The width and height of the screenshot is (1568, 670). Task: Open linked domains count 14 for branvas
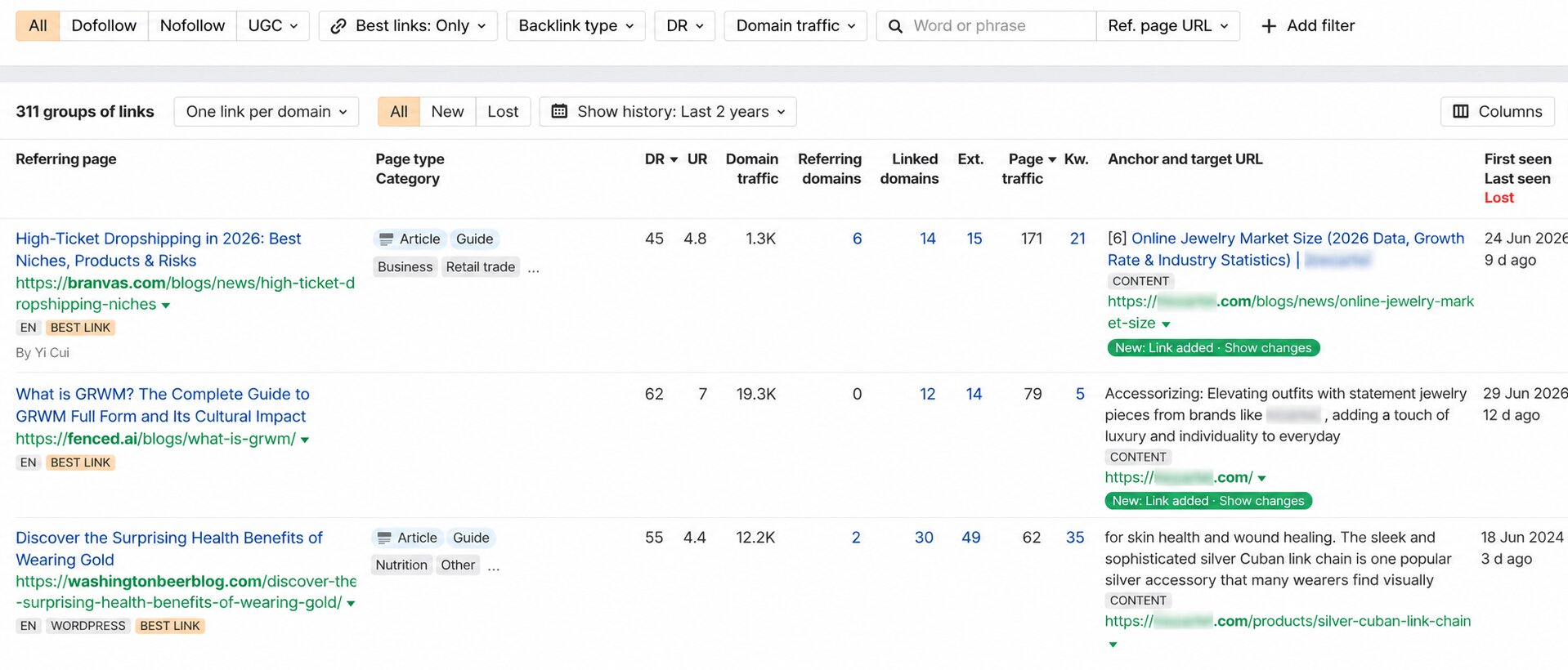(x=928, y=239)
